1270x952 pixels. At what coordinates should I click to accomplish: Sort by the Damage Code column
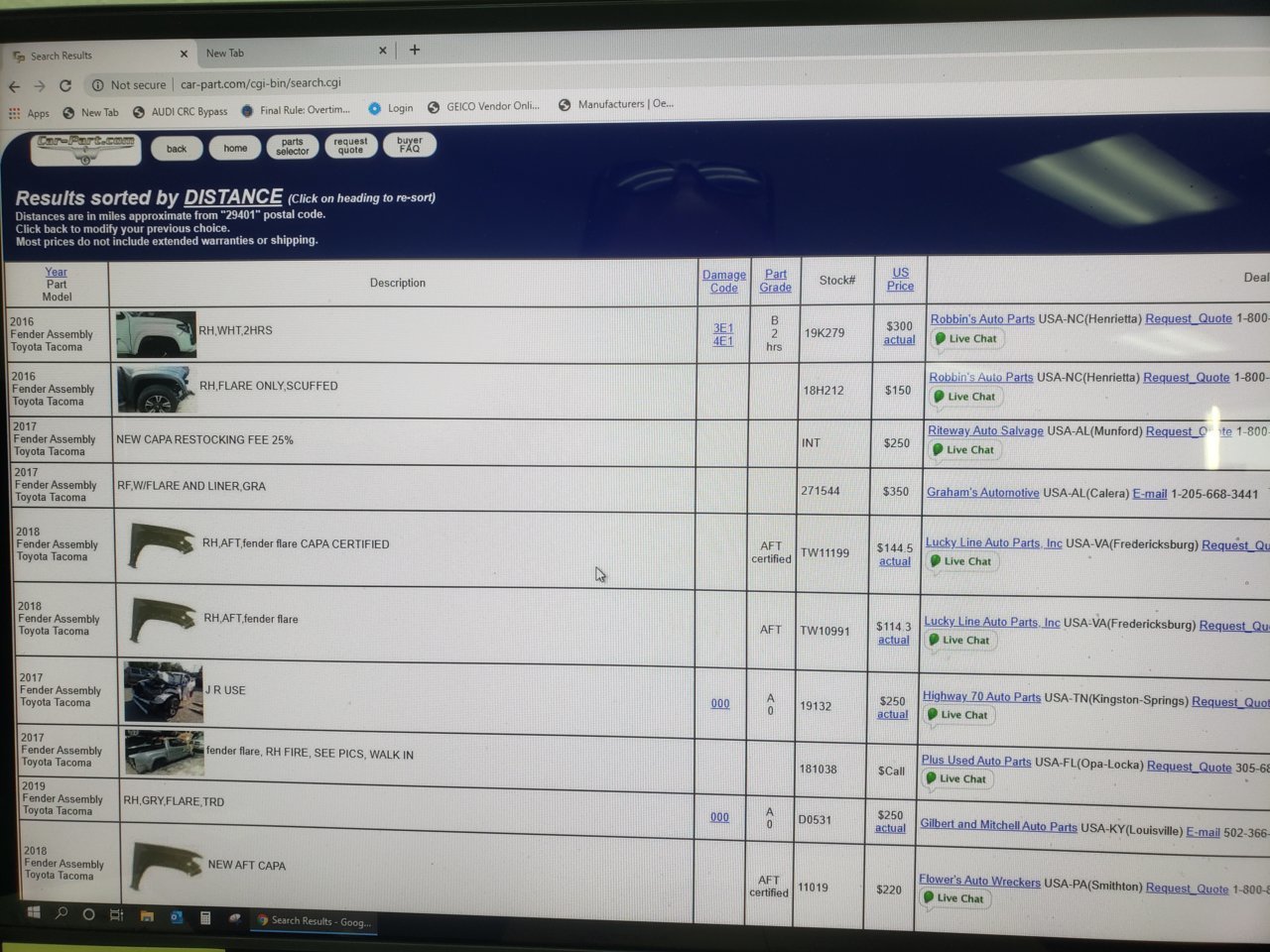pos(724,282)
